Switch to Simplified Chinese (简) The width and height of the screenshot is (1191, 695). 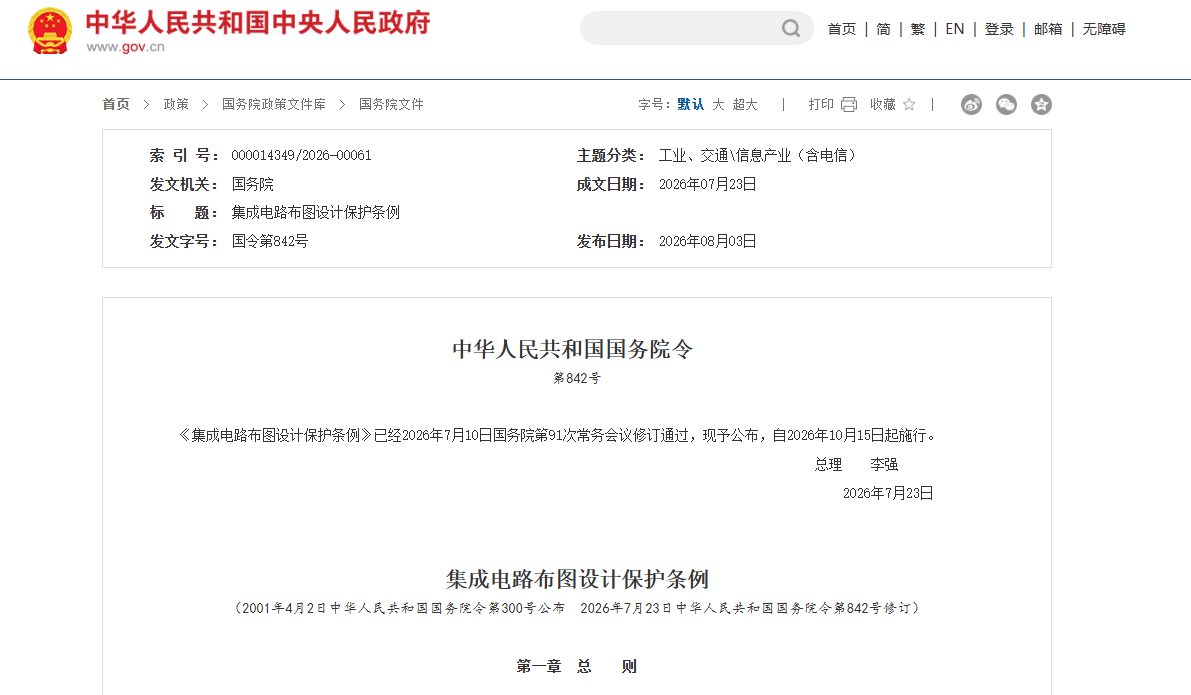click(x=883, y=29)
